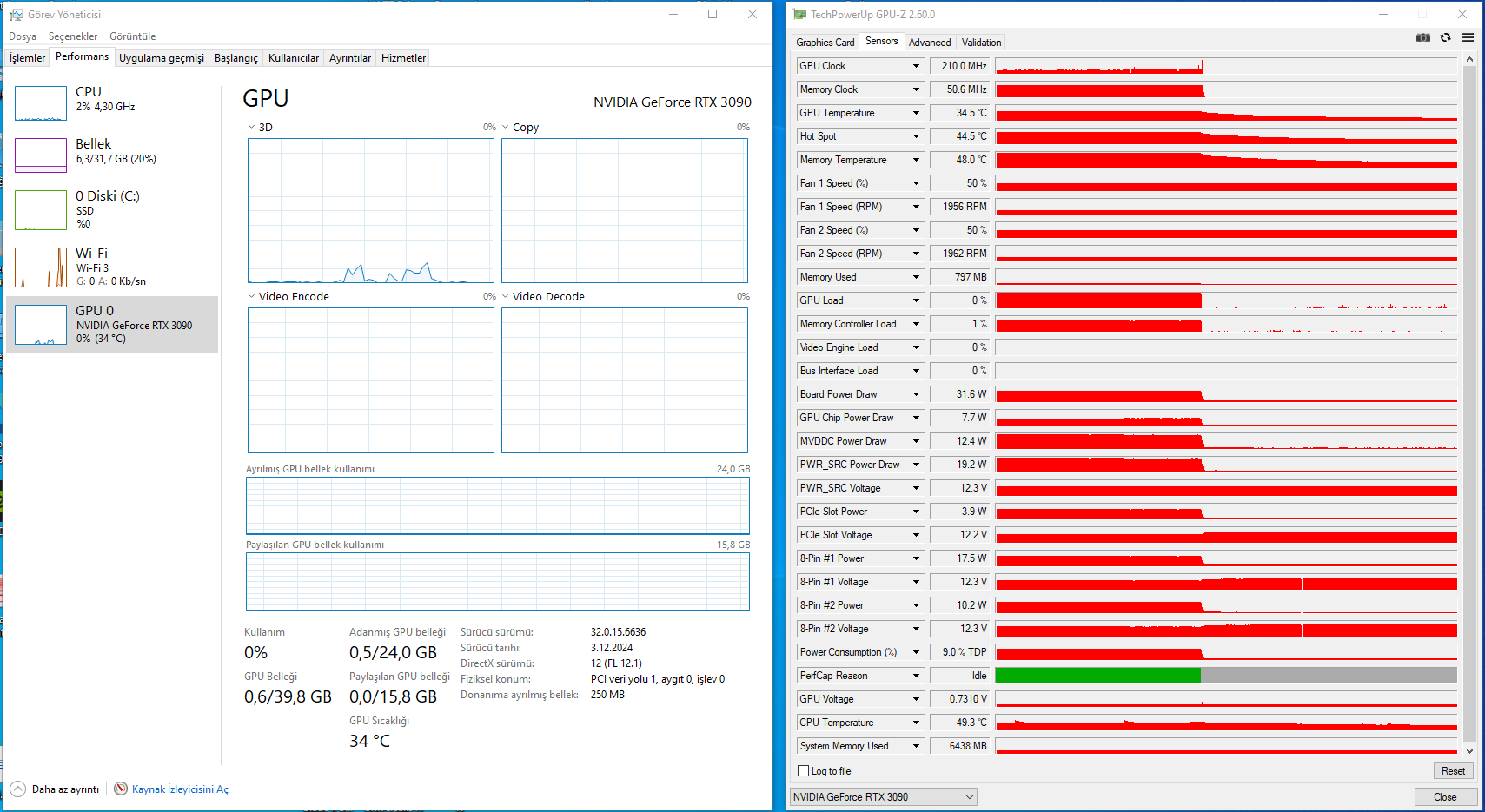This screenshot has height=812, width=1485.
Task: Click the GPU Load history graph
Action: (1226, 300)
